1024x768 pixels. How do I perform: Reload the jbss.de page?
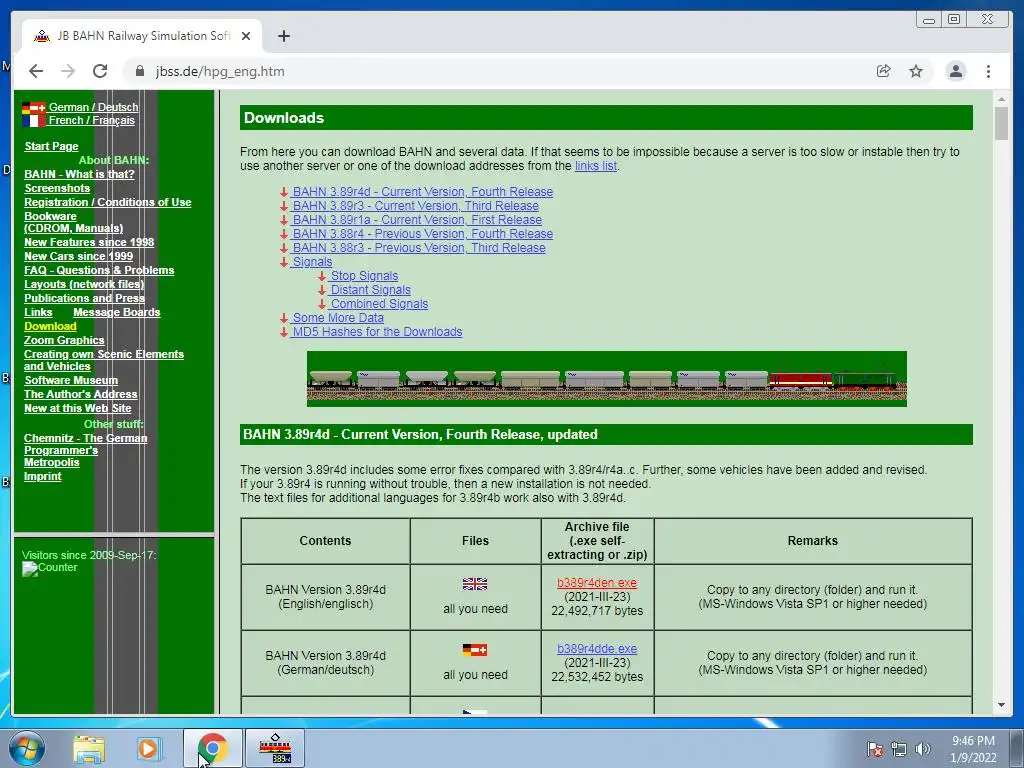pyautogui.click(x=100, y=71)
